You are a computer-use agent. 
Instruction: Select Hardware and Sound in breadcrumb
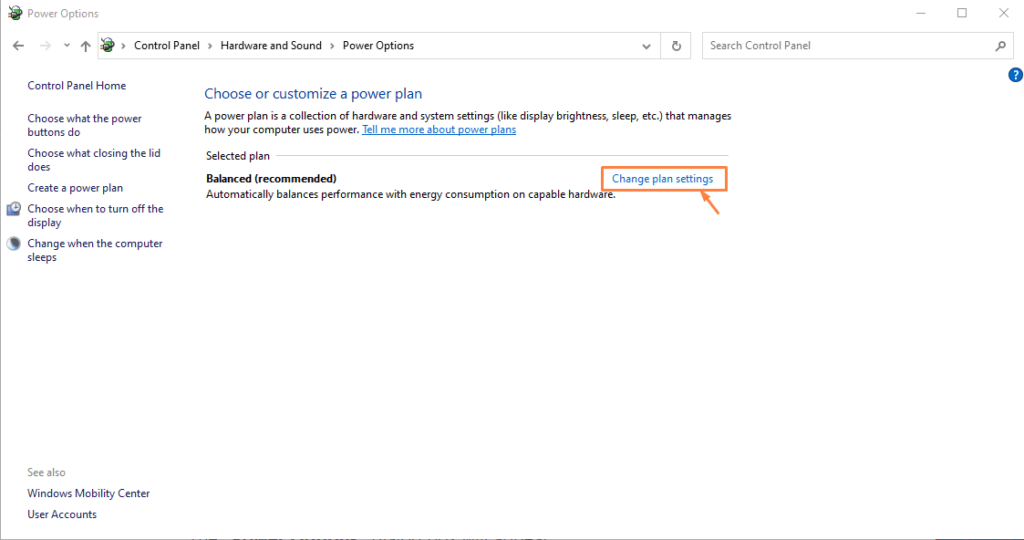(271, 46)
